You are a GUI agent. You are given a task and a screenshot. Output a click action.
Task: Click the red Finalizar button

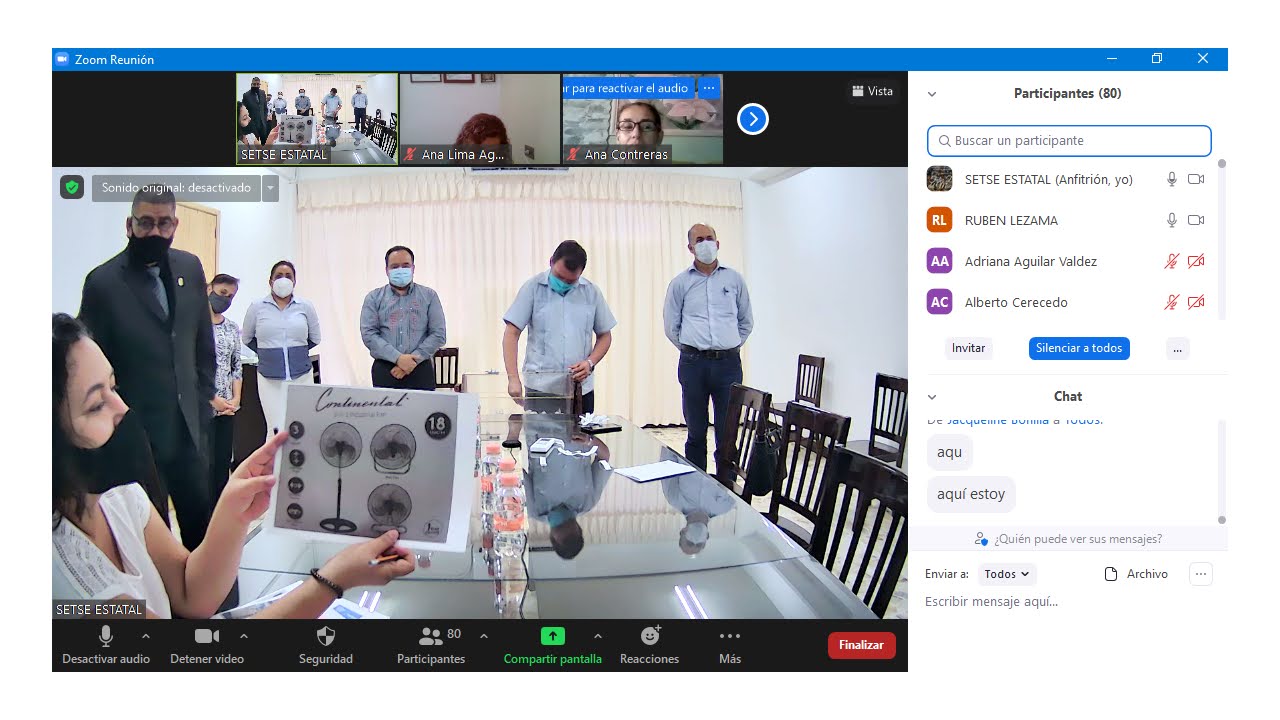861,645
